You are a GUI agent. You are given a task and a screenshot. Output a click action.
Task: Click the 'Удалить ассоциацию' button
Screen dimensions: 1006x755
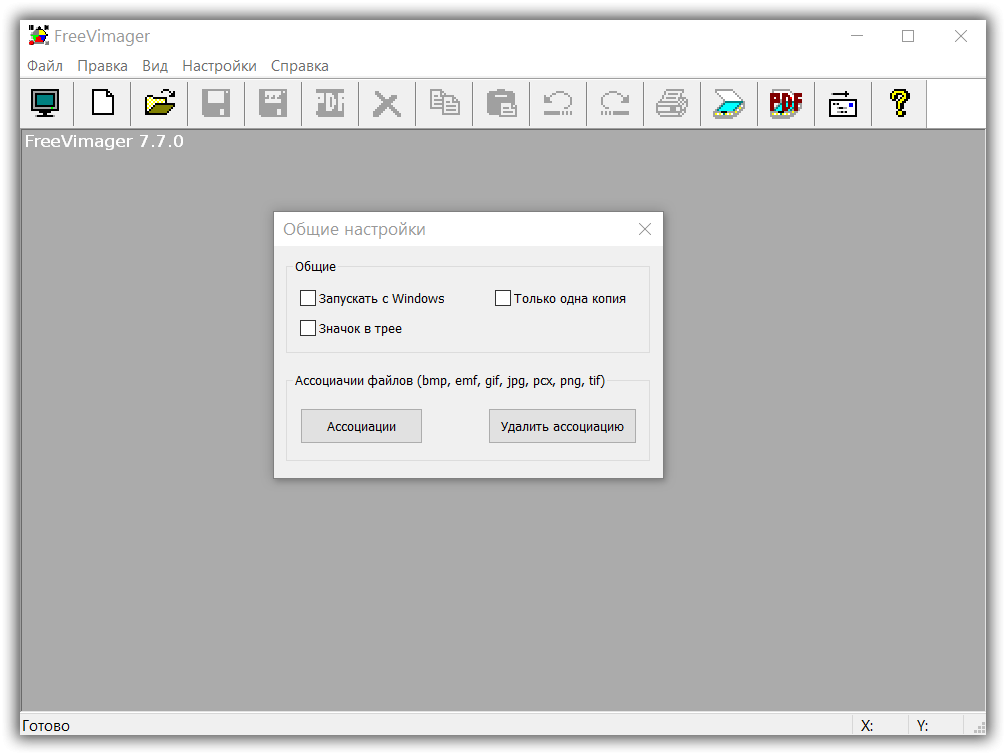[x=562, y=426]
